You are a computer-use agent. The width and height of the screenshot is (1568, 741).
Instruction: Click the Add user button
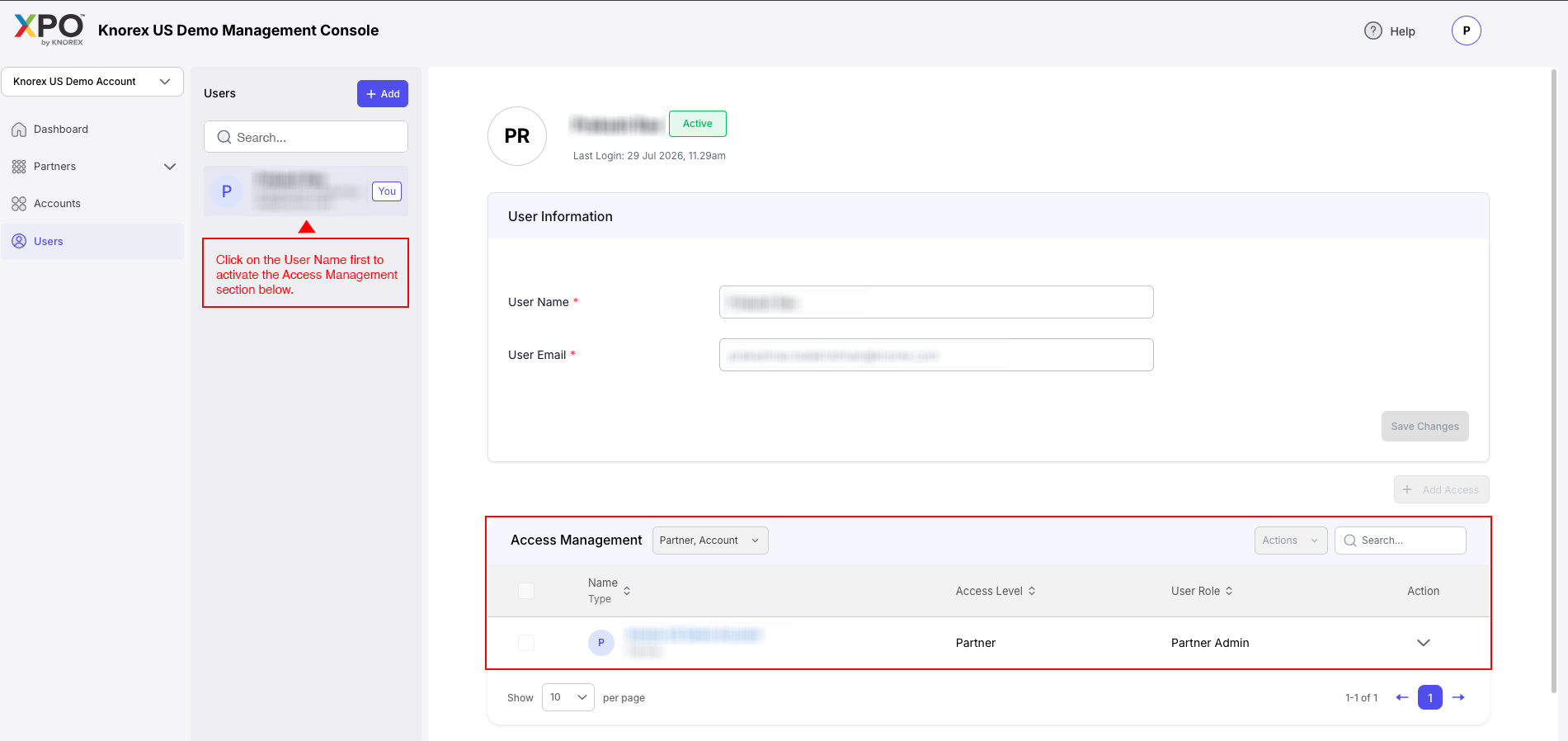click(383, 94)
